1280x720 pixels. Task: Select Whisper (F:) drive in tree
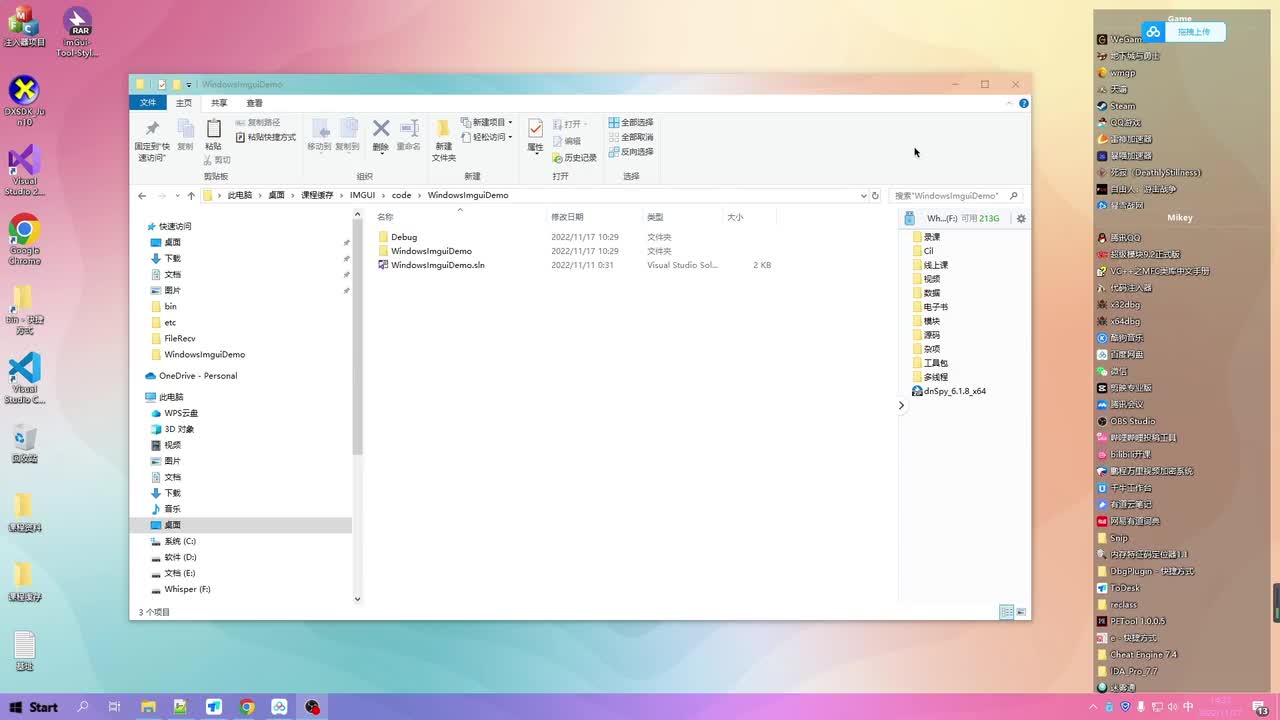(187, 589)
